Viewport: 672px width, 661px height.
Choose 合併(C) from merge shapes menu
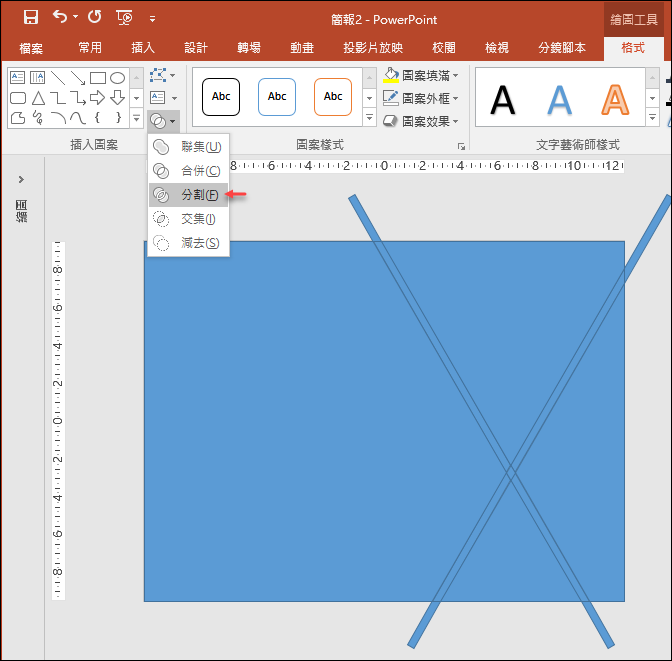click(188, 171)
